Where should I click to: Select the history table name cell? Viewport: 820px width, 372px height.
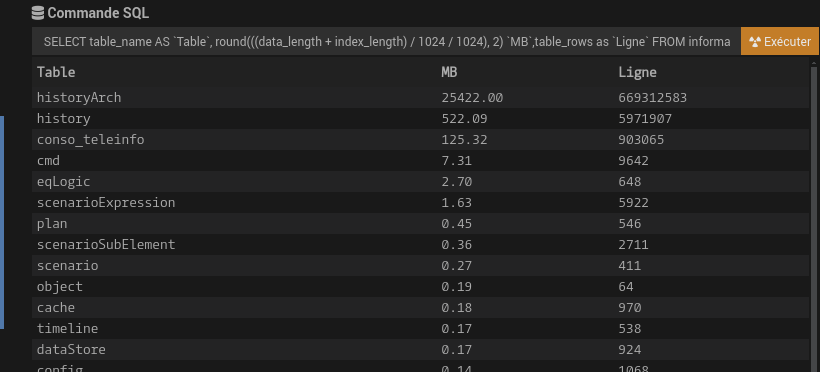pyautogui.click(x=63, y=119)
